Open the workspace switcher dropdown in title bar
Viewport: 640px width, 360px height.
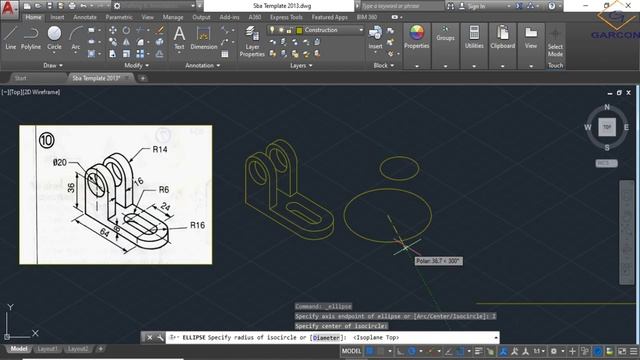pyautogui.click(x=193, y=6)
